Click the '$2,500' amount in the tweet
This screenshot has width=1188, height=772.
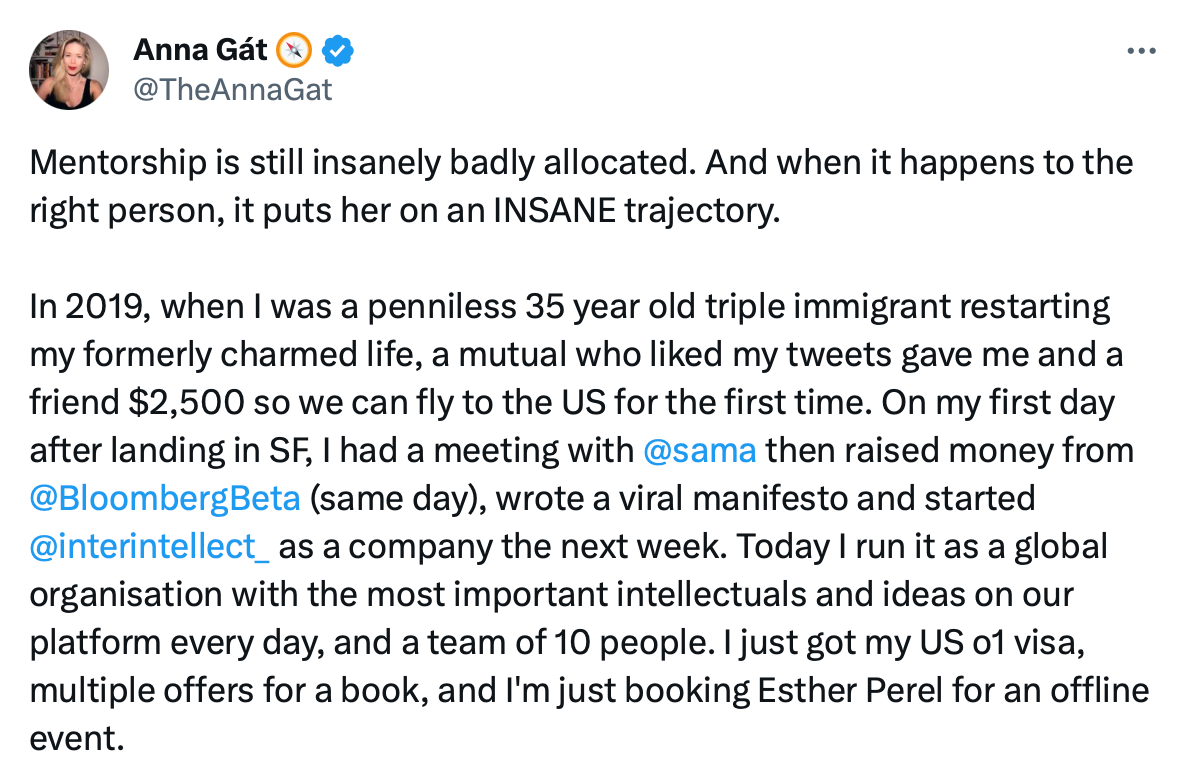tap(186, 402)
